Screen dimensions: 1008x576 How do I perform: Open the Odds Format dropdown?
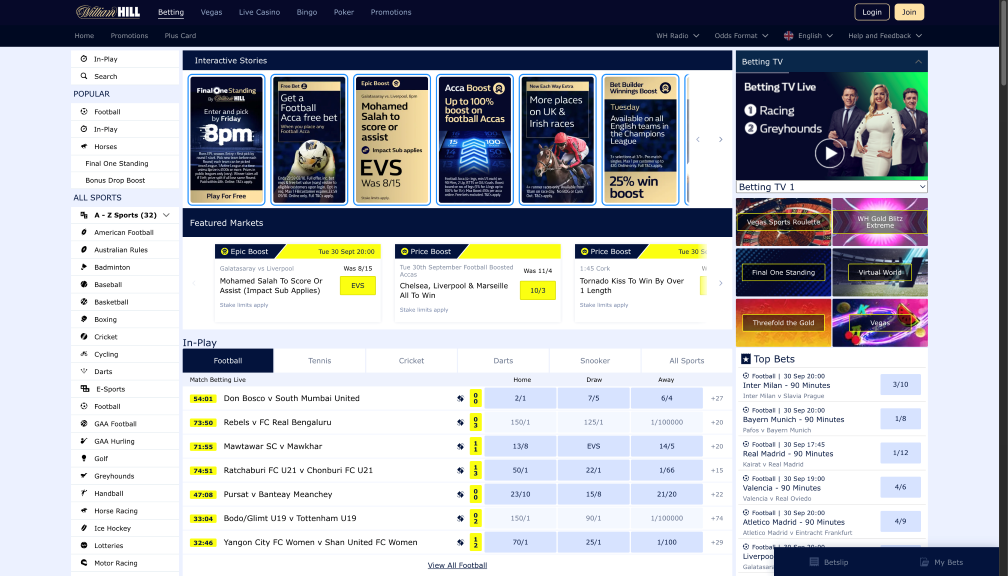pyautogui.click(x=740, y=36)
